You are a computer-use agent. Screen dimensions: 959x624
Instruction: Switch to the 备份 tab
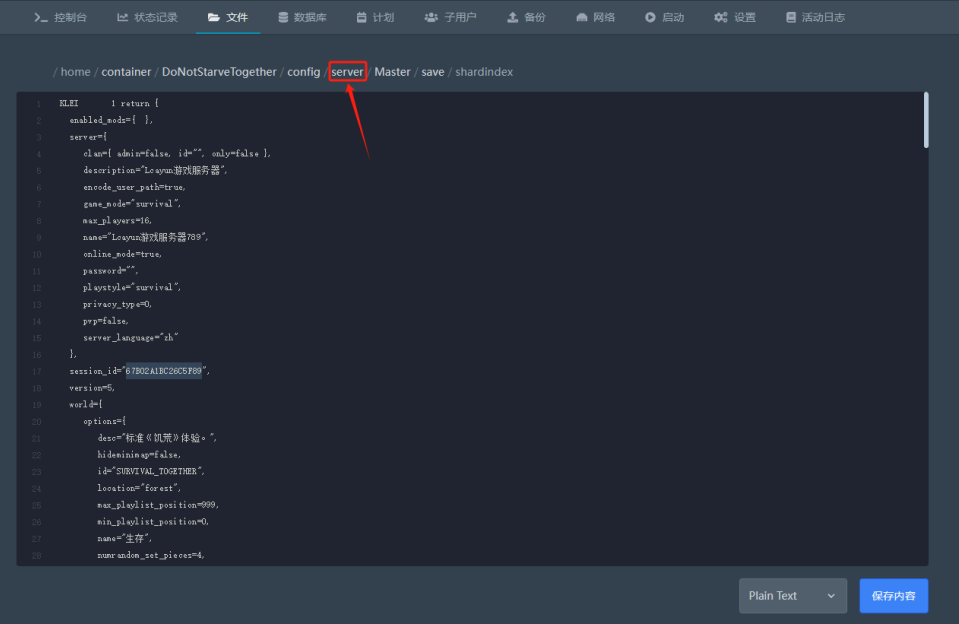526,18
